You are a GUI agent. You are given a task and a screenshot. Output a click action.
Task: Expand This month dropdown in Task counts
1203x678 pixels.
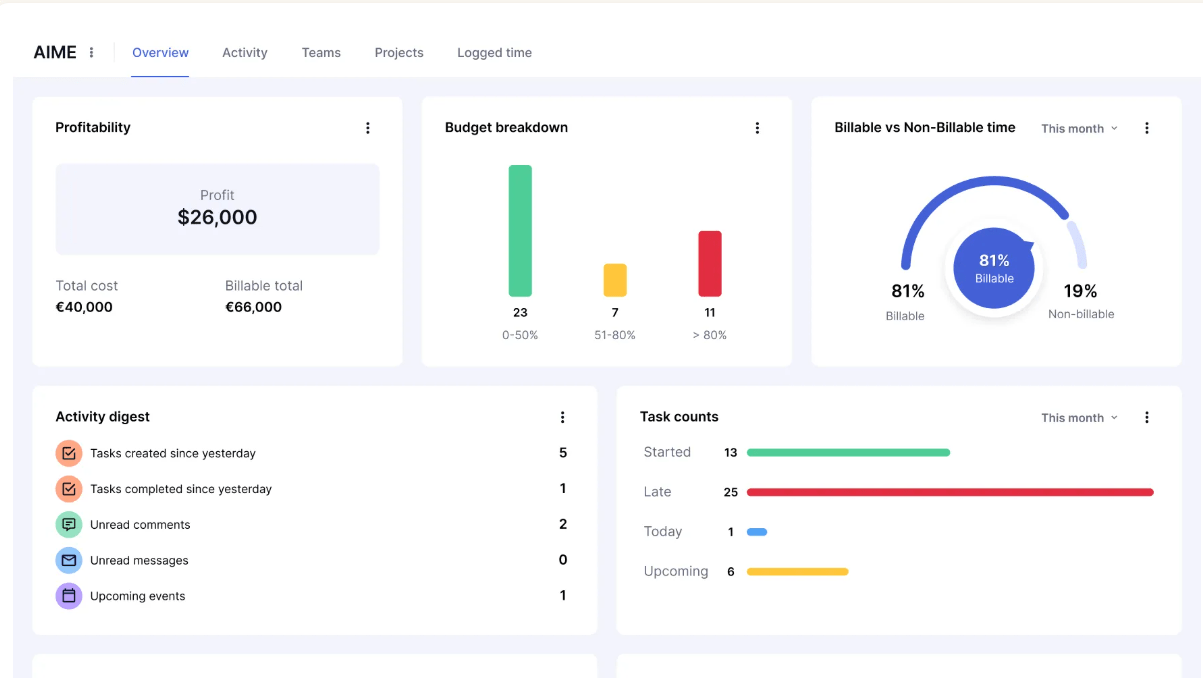click(1079, 419)
